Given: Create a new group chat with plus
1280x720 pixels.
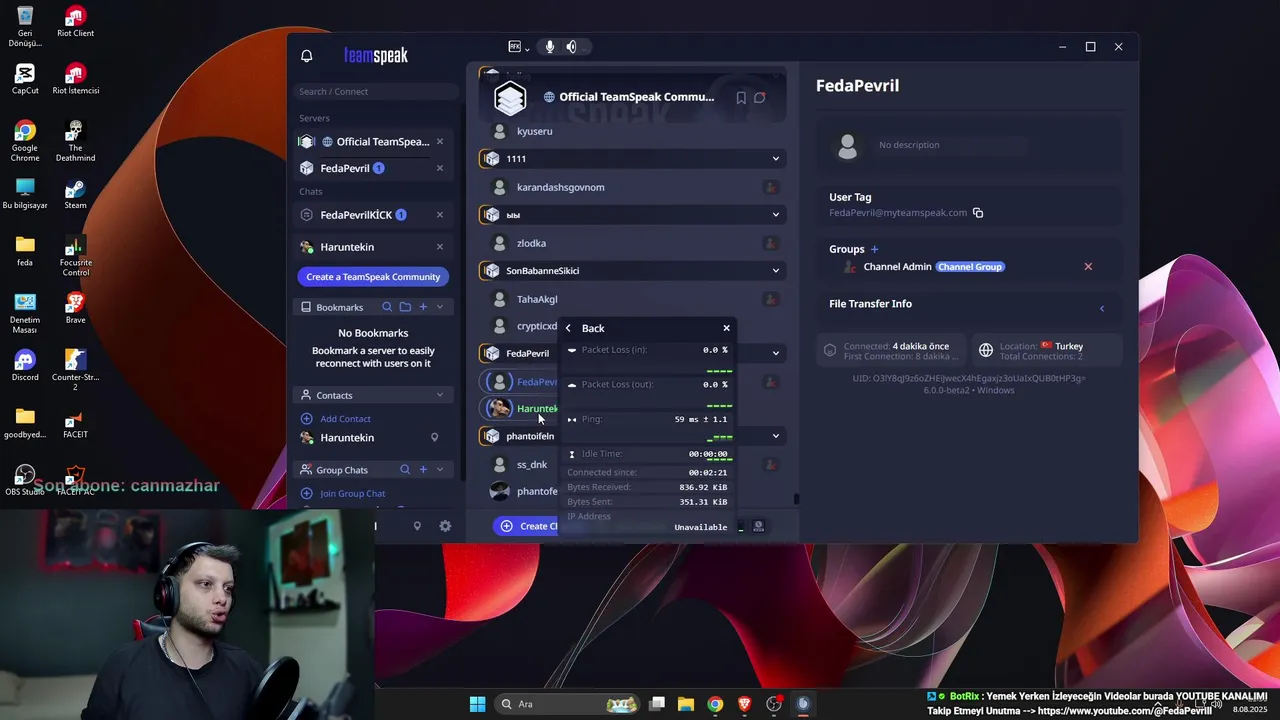Looking at the screenshot, I should click(423, 470).
